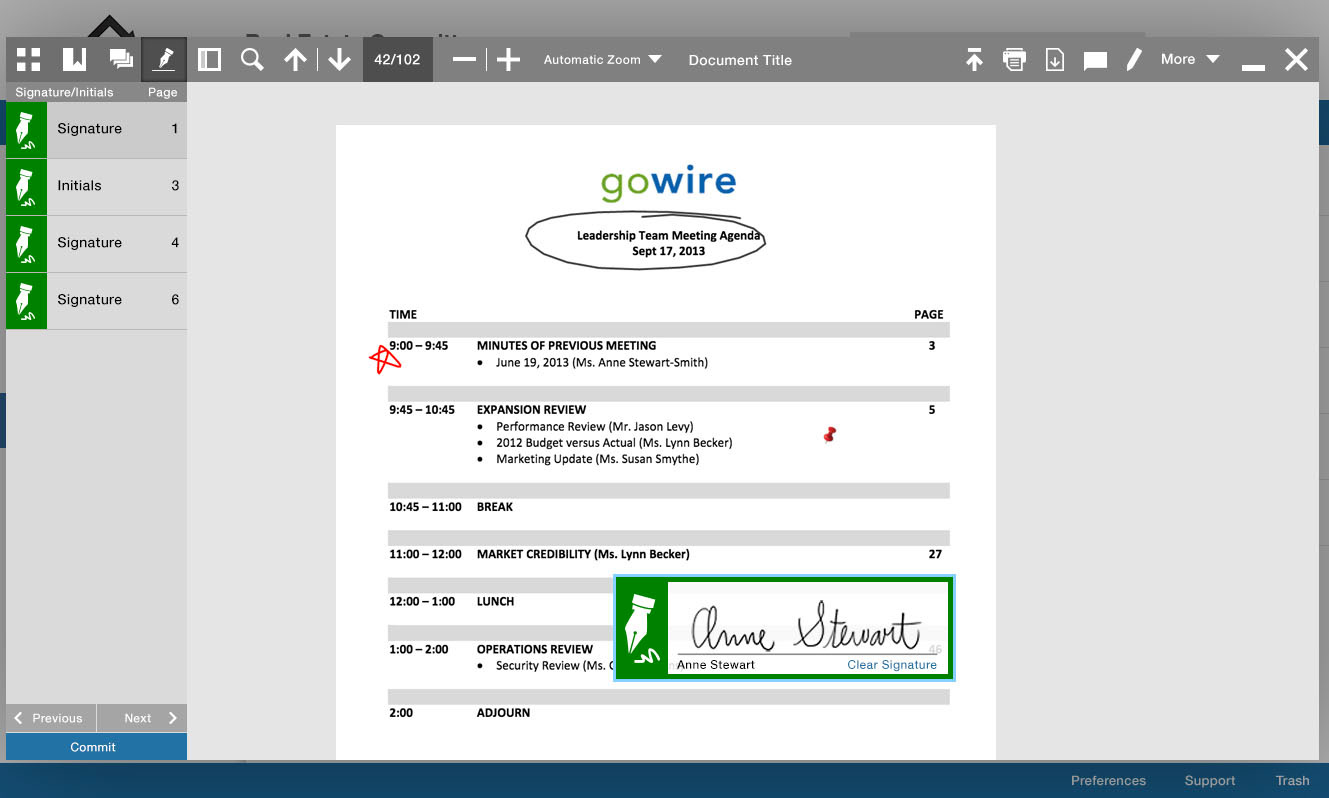The width and height of the screenshot is (1329, 798).
Task: Add a comment with speech bubble icon
Action: click(1095, 61)
